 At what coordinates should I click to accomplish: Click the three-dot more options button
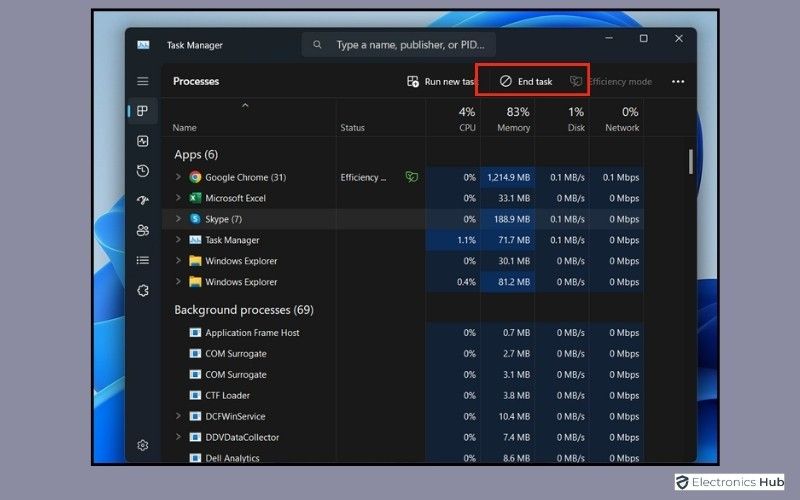point(678,82)
